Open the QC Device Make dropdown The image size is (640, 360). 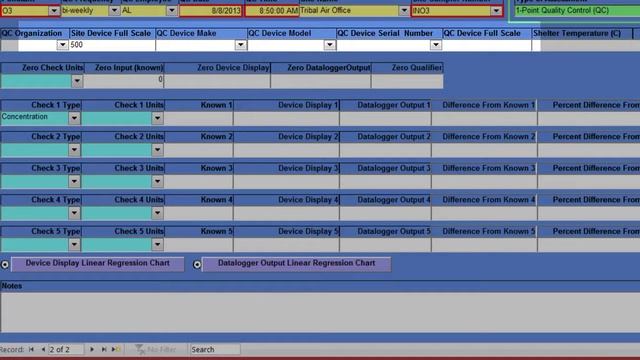tap(240, 45)
